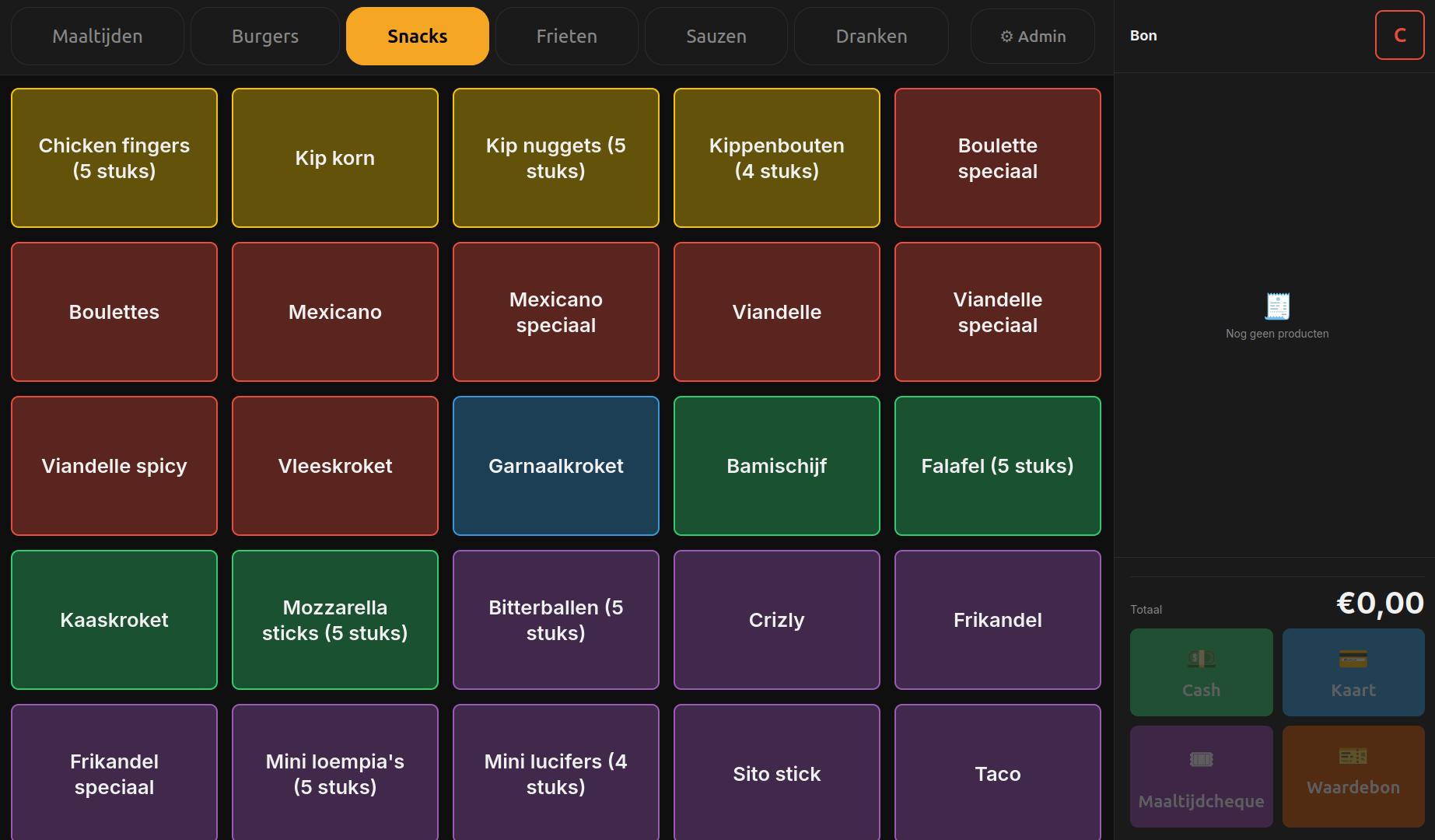Add a Mexicano snack
This screenshot has height=840, width=1435.
coord(335,312)
